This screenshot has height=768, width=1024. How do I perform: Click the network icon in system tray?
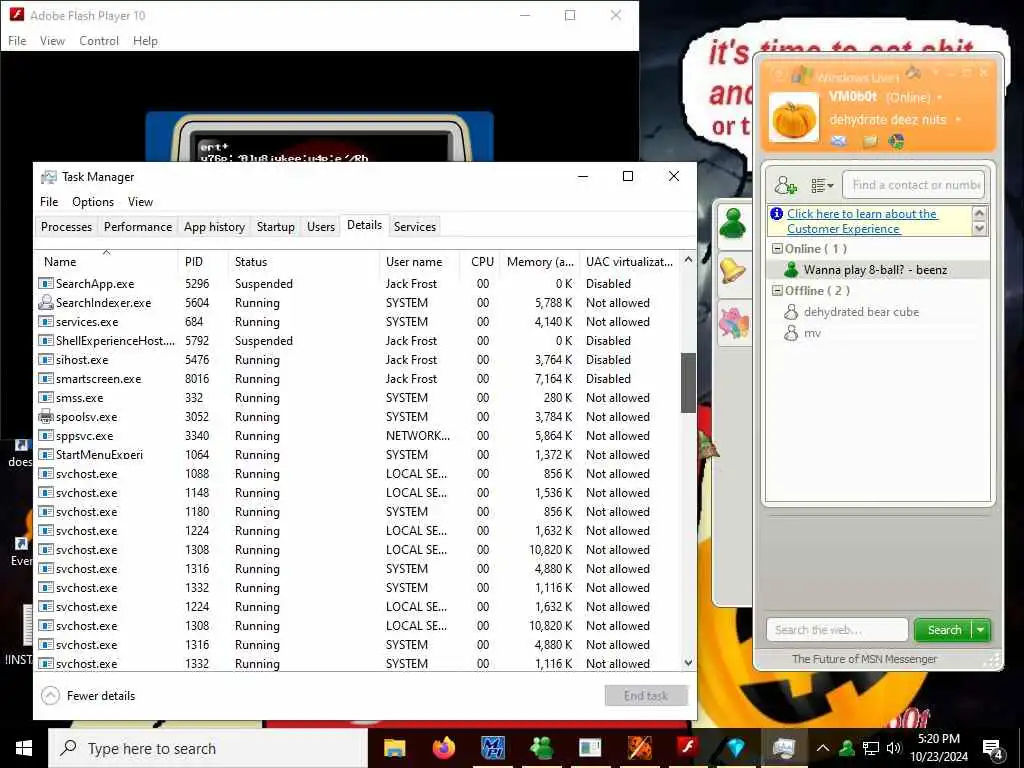[x=871, y=748]
